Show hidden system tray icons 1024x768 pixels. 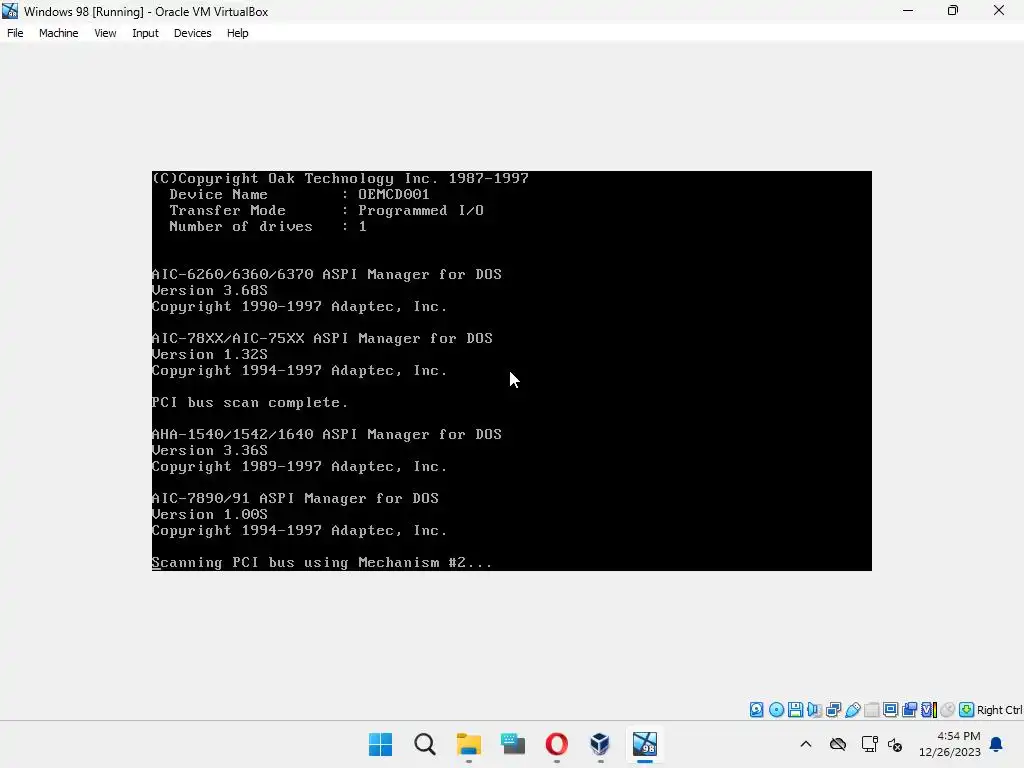click(x=806, y=744)
